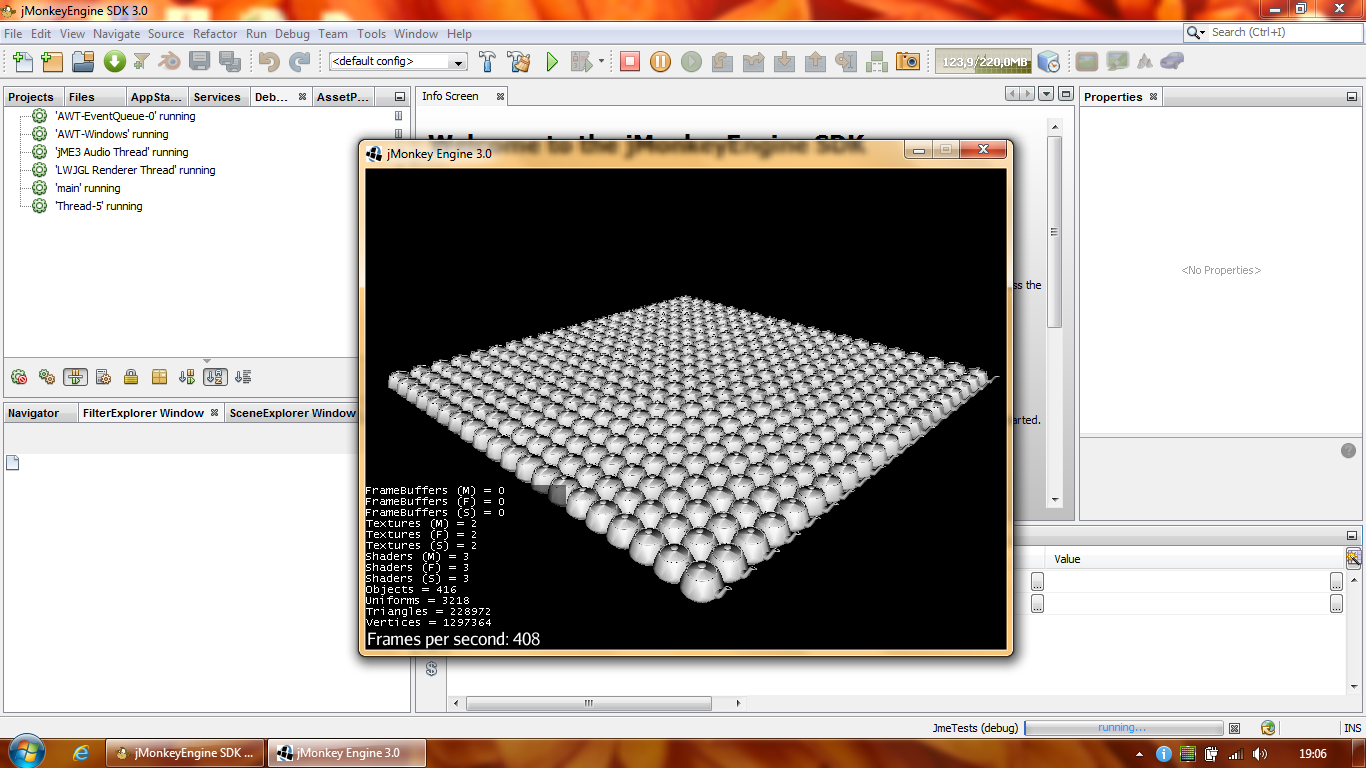Open the File menu
The image size is (1366, 768).
[13, 33]
